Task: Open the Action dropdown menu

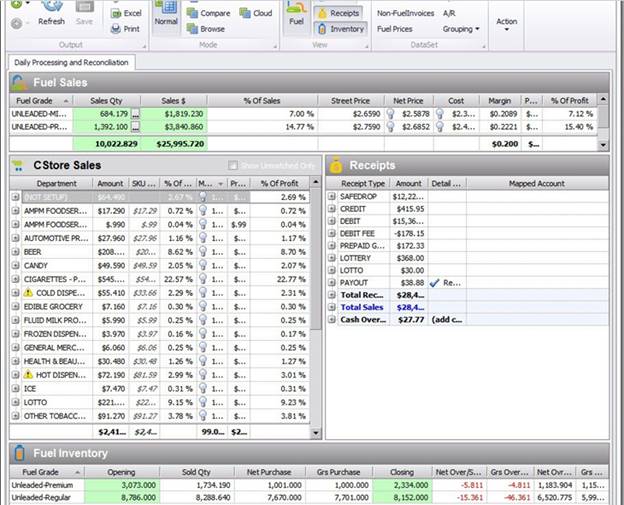Action: [507, 21]
